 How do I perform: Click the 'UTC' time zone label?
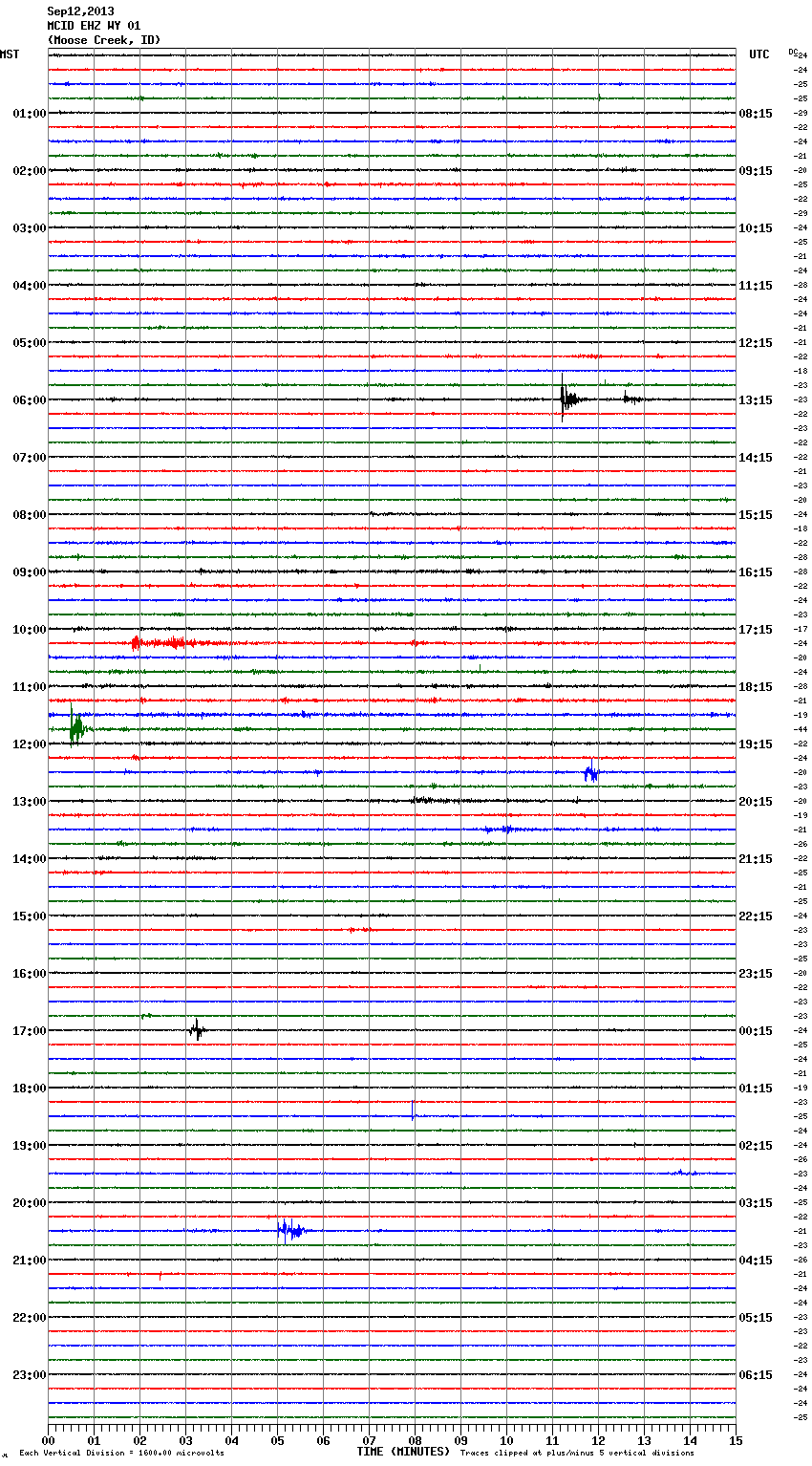[759, 54]
